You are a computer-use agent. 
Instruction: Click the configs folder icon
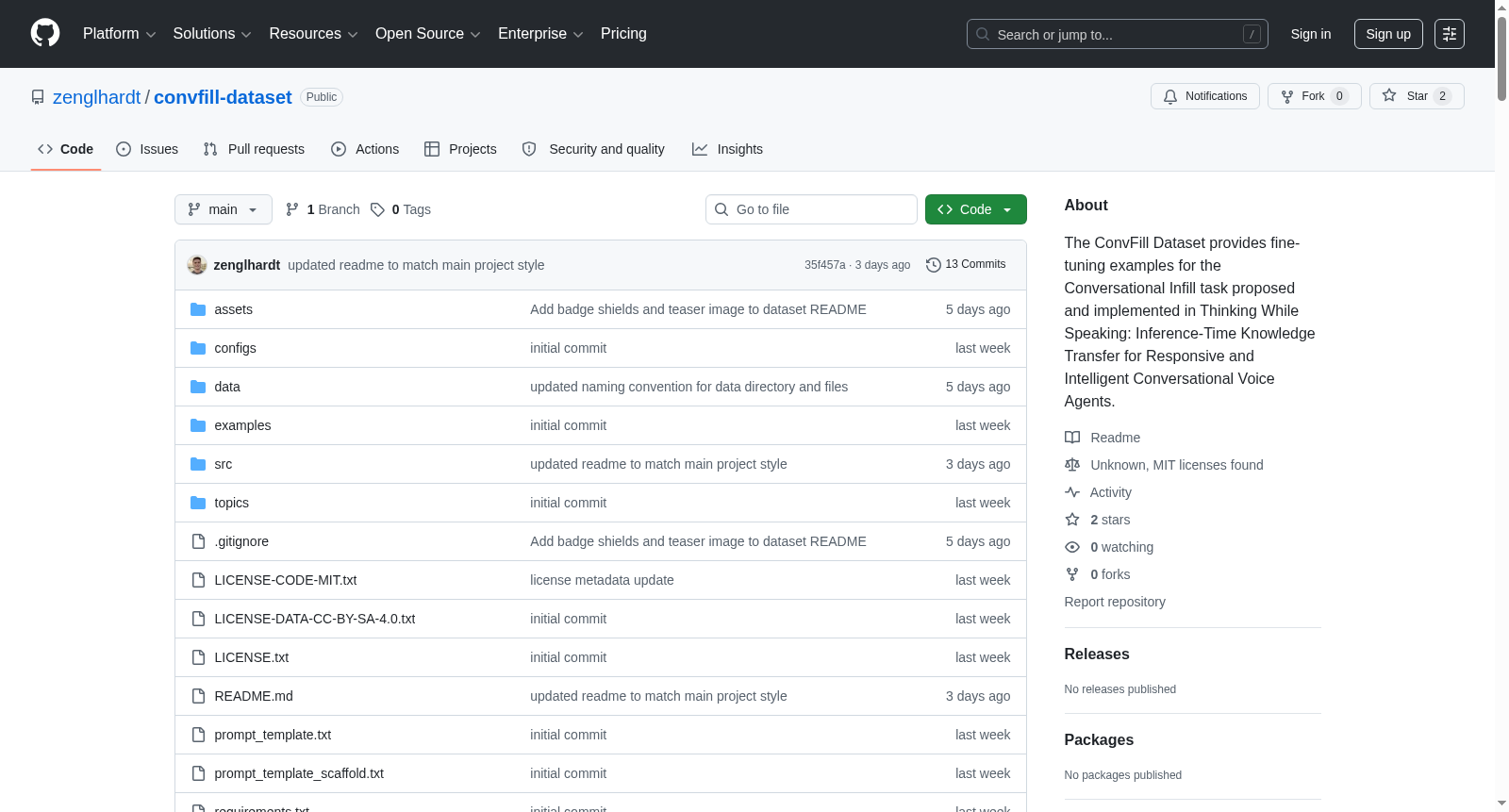click(198, 348)
